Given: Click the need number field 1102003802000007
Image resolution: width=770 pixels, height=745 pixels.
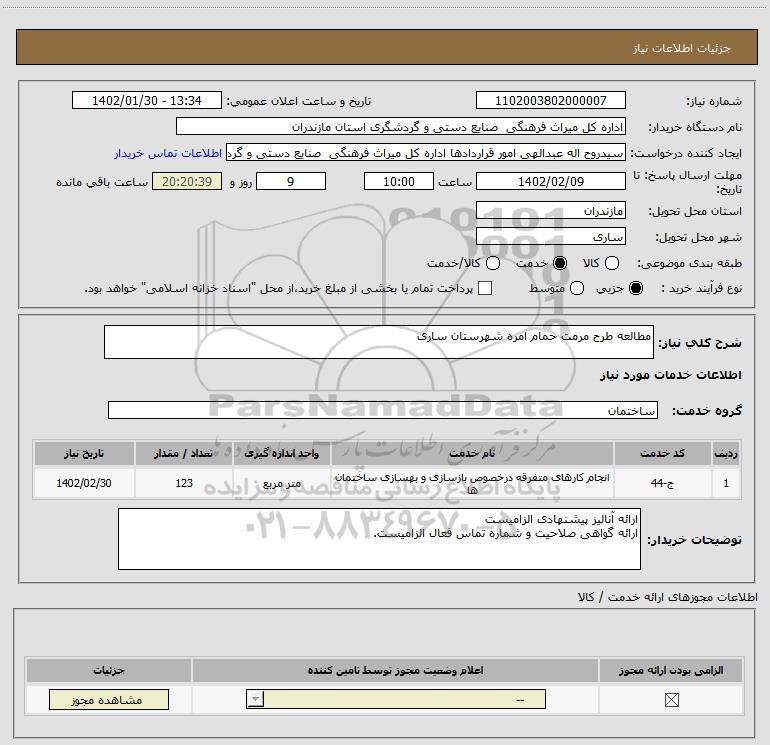Looking at the screenshot, I should click(550, 100).
